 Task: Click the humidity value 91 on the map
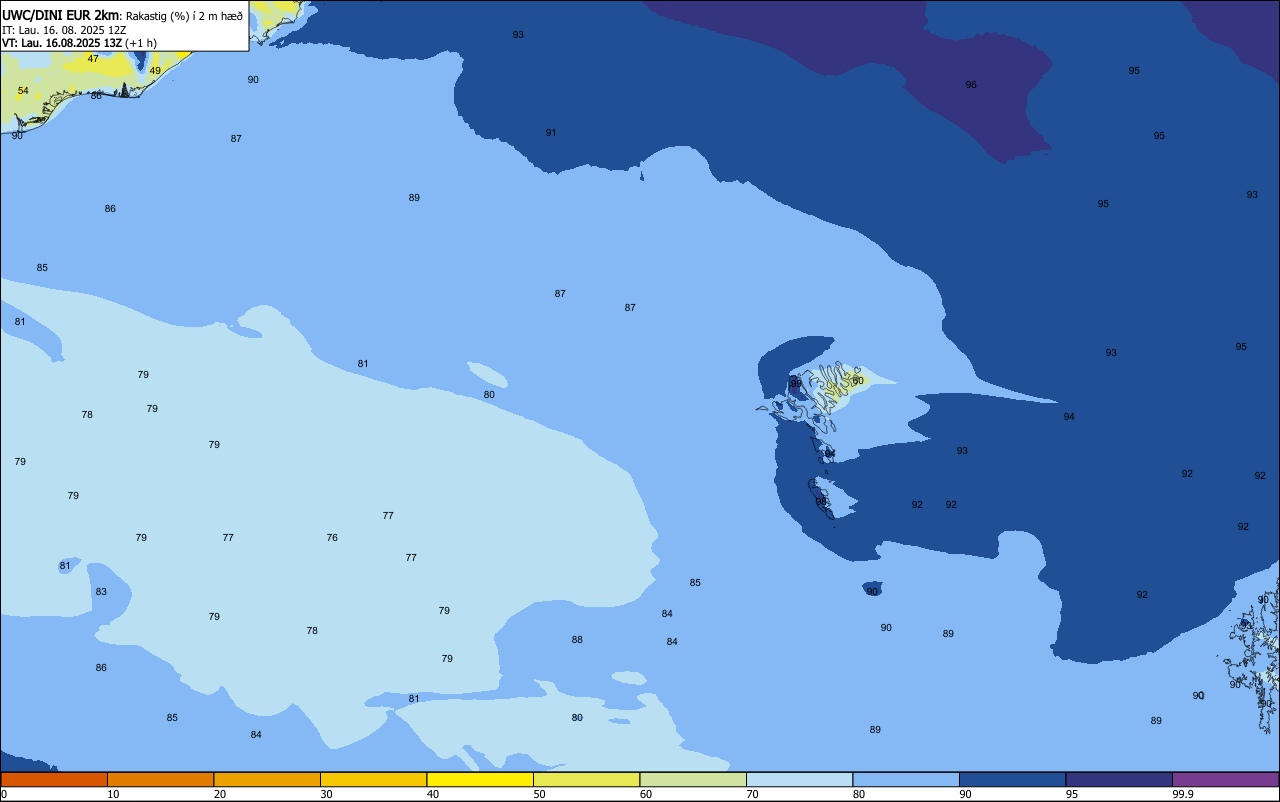click(551, 133)
